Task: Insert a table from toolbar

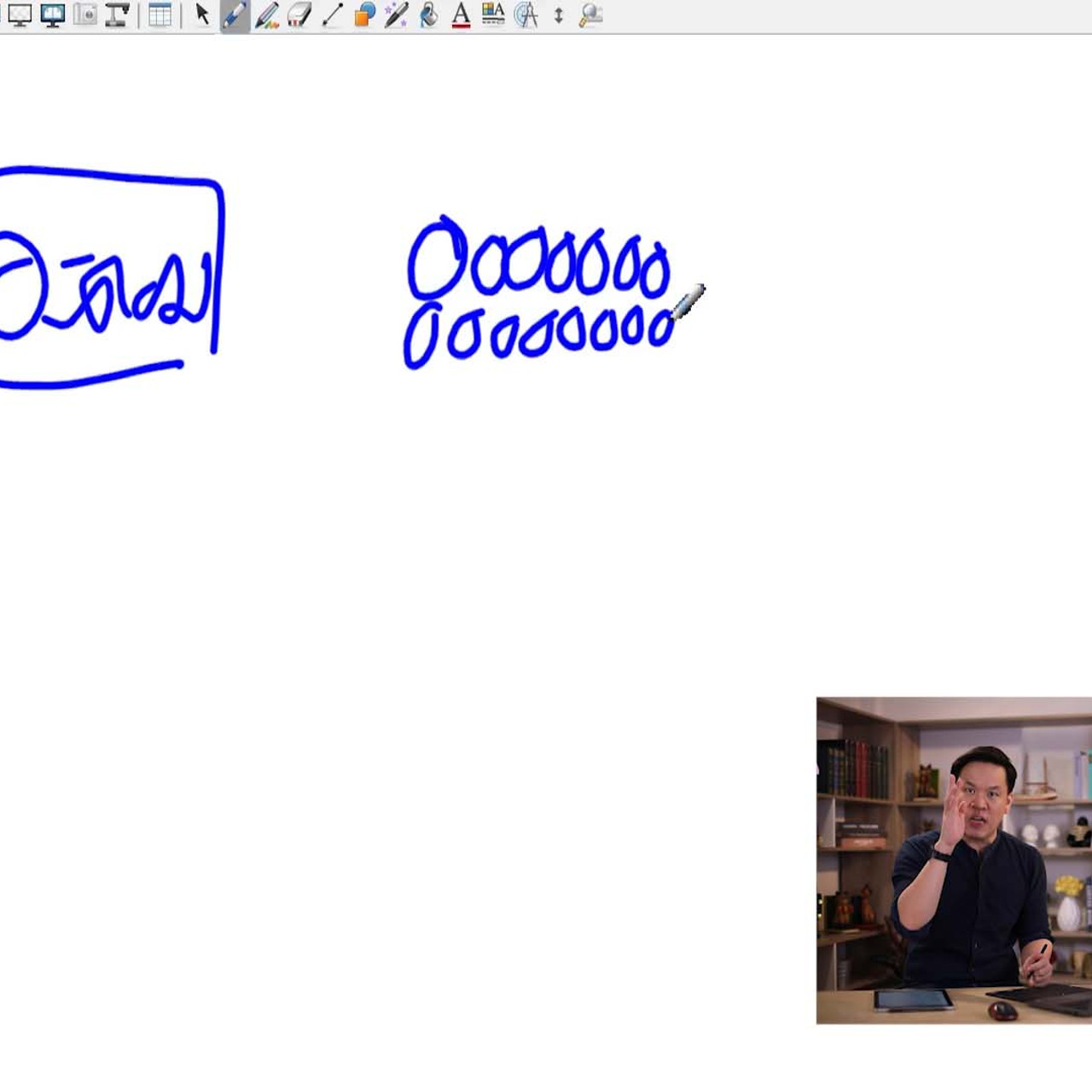Action: [160, 15]
